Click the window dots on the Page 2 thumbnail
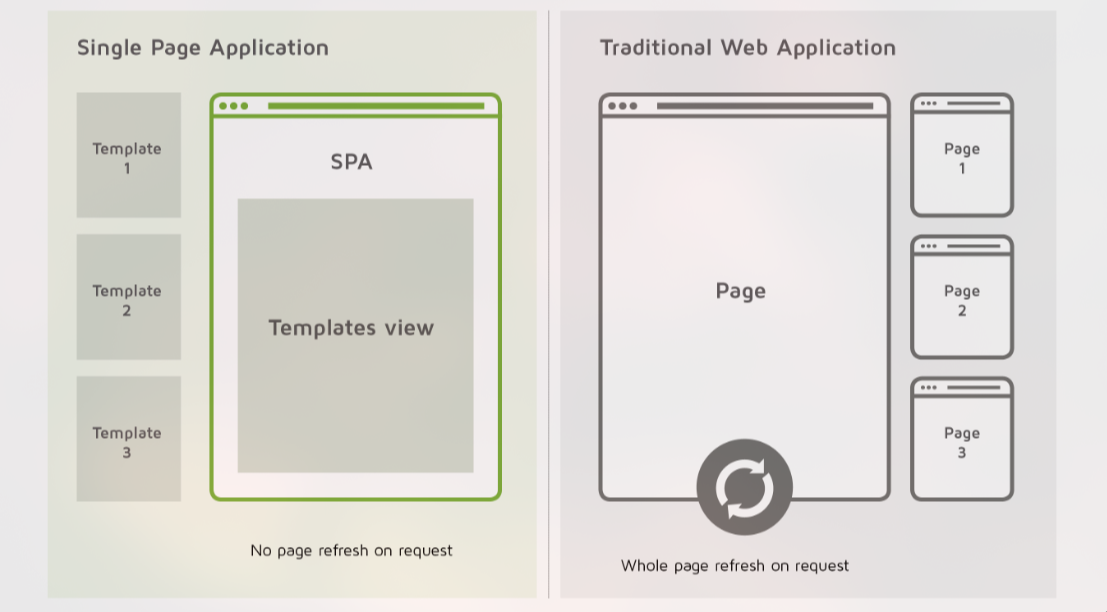The width and height of the screenshot is (1107, 612). (x=928, y=246)
